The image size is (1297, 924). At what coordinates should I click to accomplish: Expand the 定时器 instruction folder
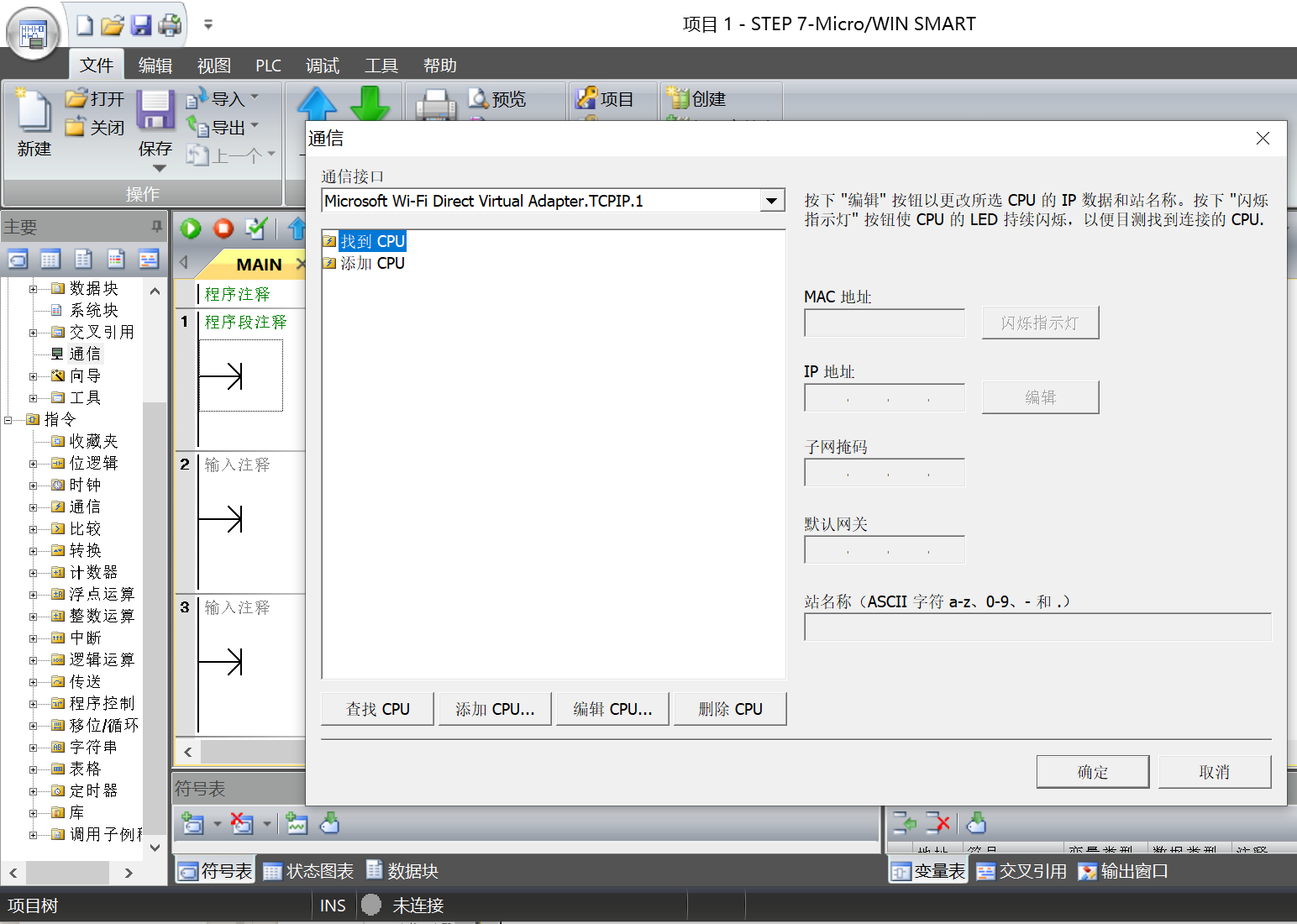click(33, 791)
